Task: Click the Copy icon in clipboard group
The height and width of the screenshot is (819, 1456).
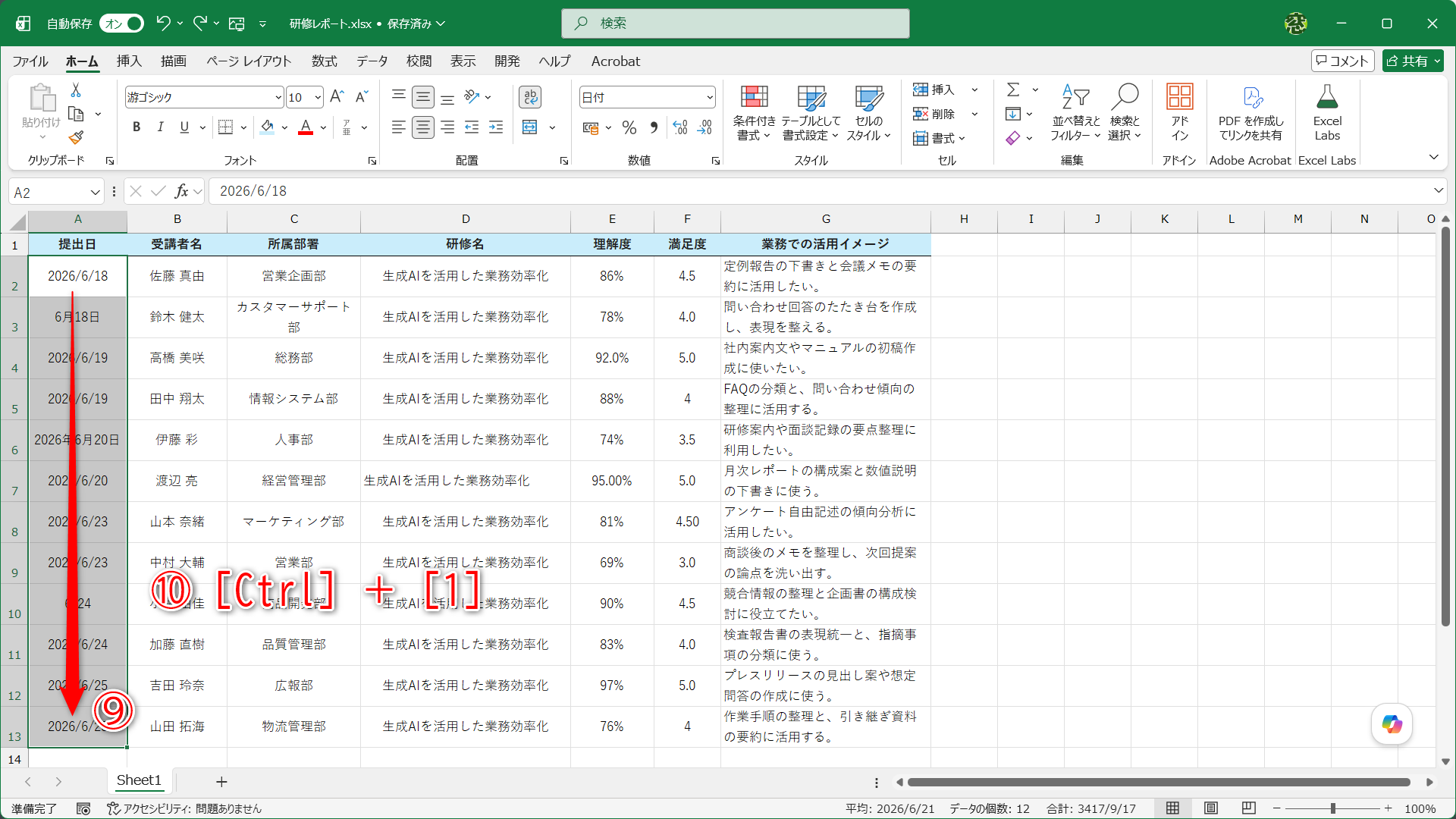Action: click(76, 114)
